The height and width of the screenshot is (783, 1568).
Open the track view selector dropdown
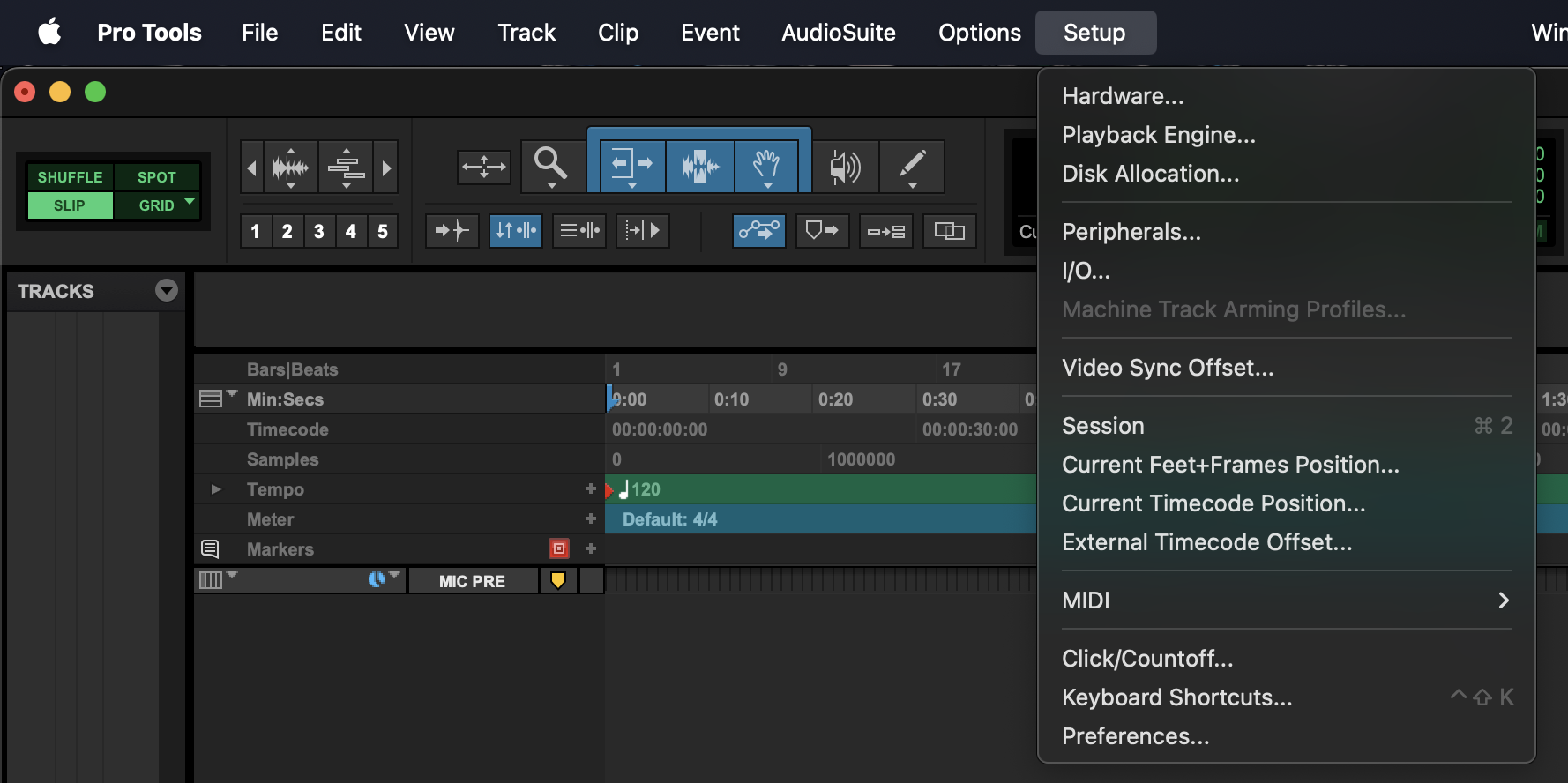(x=217, y=579)
